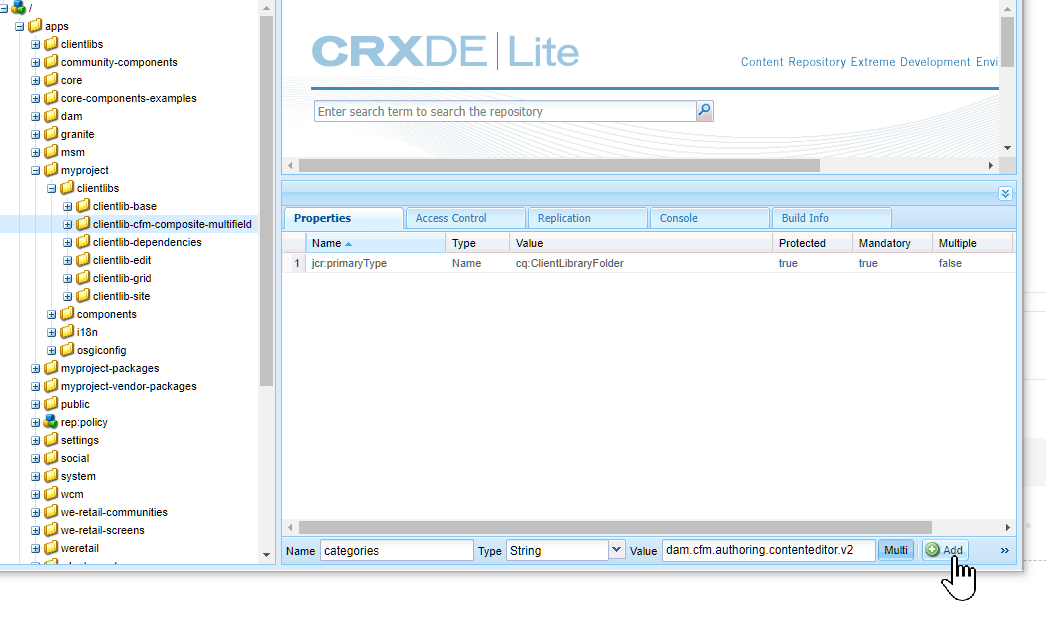
Task: Expand the clientlib-base node
Action: (x=67, y=206)
